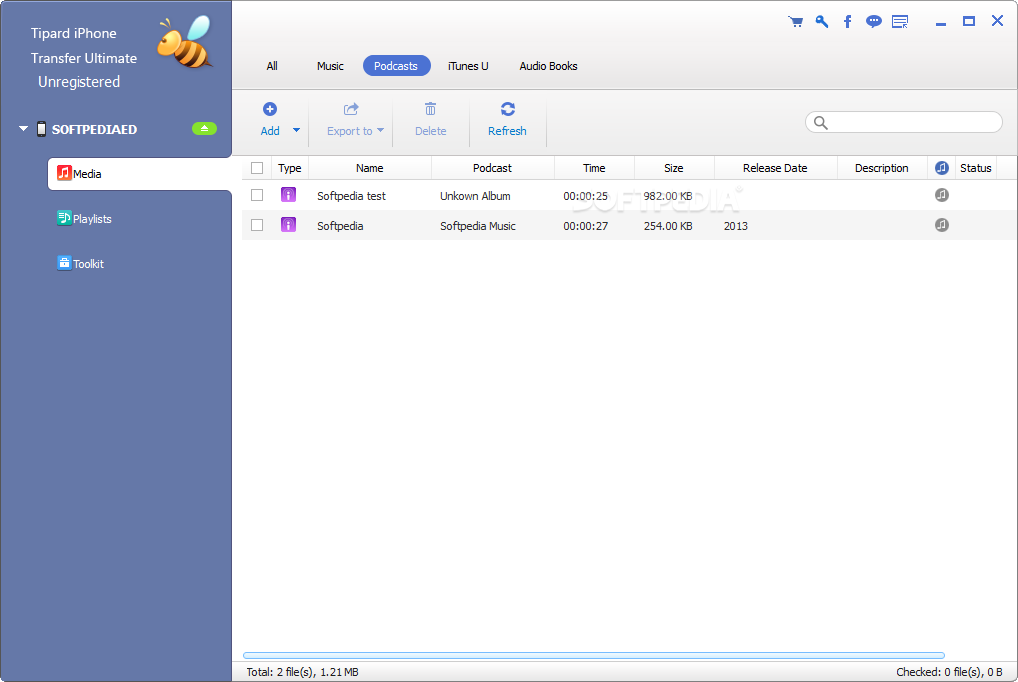Screen dimensions: 1018x682
Task: Switch to the Music tab
Action: tap(330, 66)
